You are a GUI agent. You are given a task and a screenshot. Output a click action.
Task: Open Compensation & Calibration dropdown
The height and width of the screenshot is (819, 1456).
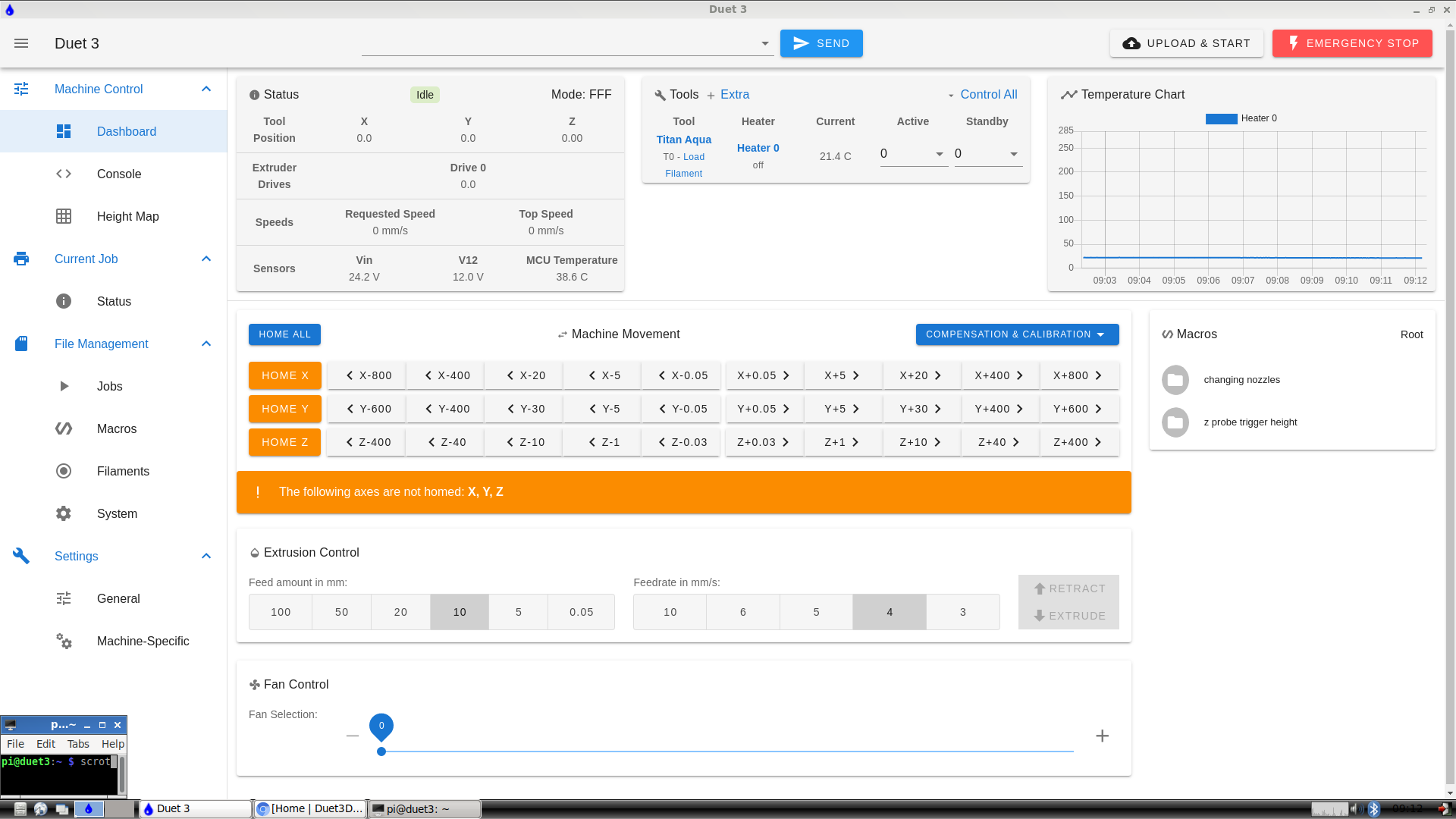point(1018,334)
